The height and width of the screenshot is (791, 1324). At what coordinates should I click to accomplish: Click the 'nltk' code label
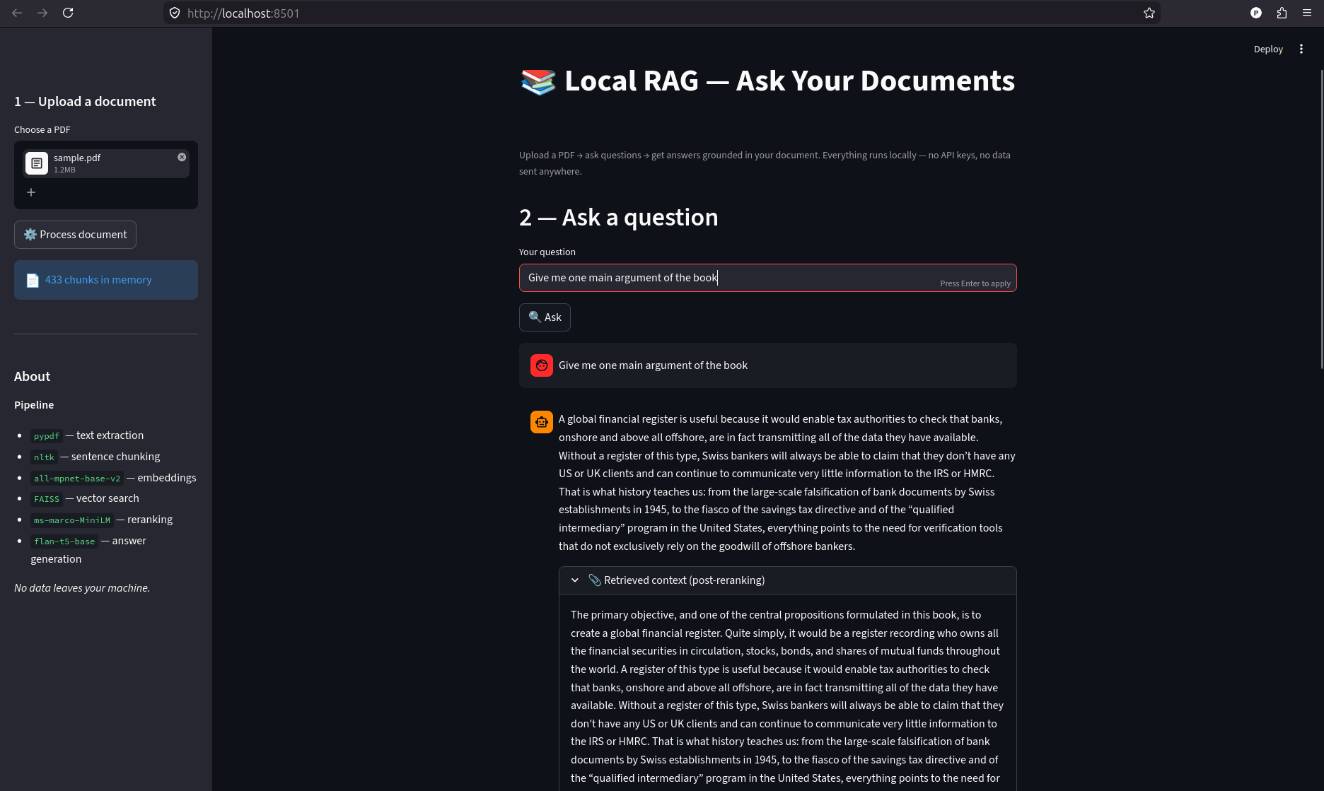[x=44, y=457]
